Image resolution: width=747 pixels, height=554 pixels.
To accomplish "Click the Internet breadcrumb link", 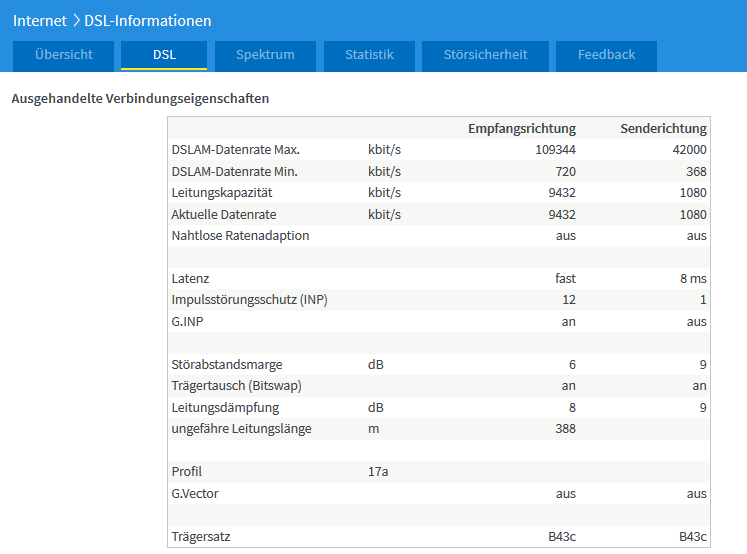I will point(40,21).
